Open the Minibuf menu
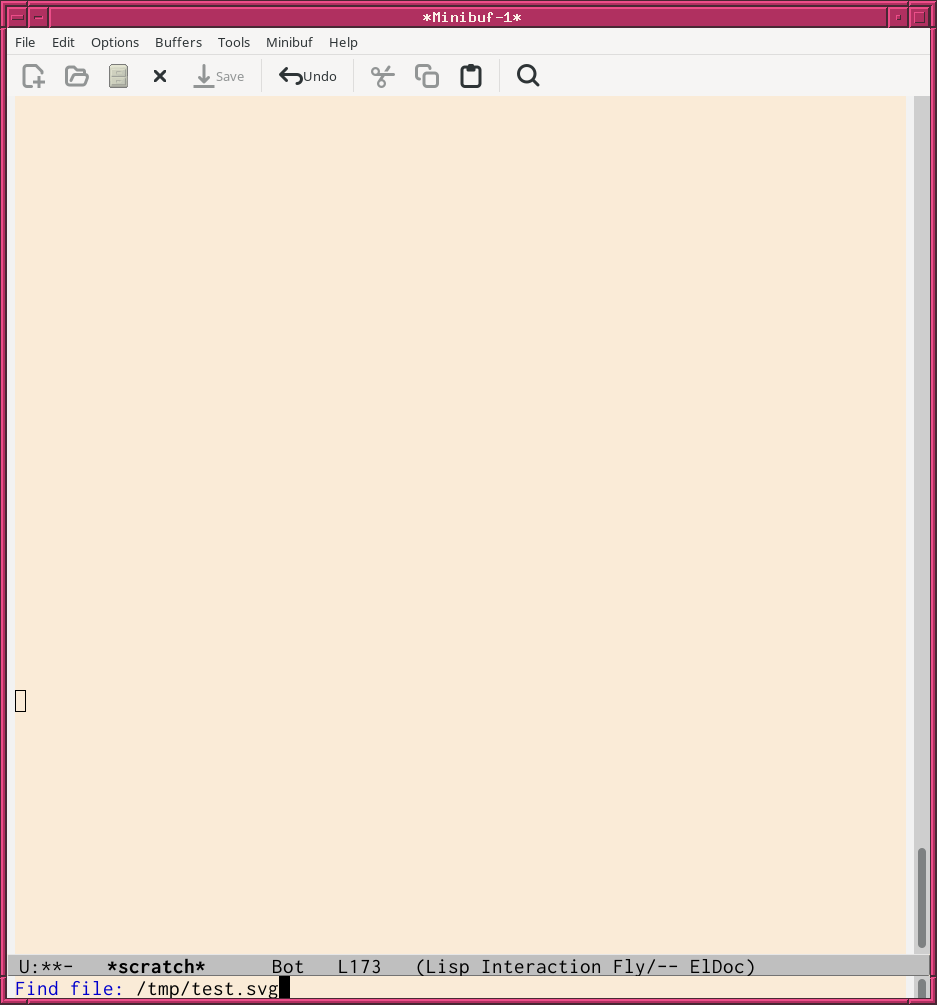 pyautogui.click(x=289, y=42)
